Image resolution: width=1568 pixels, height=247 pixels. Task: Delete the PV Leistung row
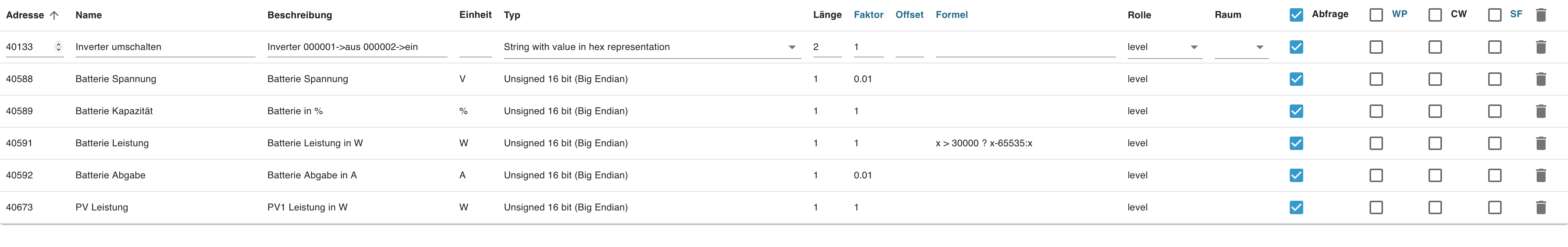1541,207
